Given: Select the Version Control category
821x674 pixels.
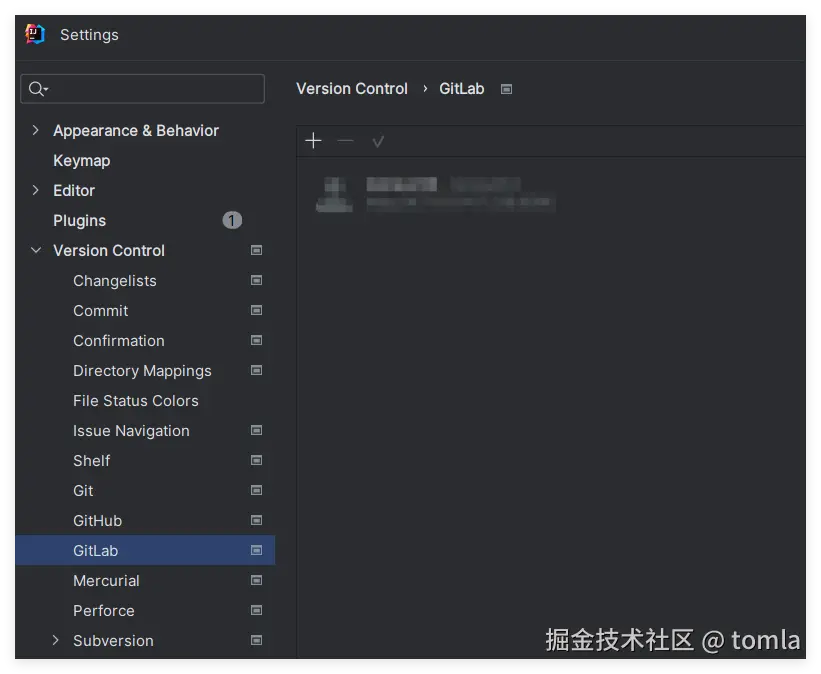Looking at the screenshot, I should coord(109,251).
